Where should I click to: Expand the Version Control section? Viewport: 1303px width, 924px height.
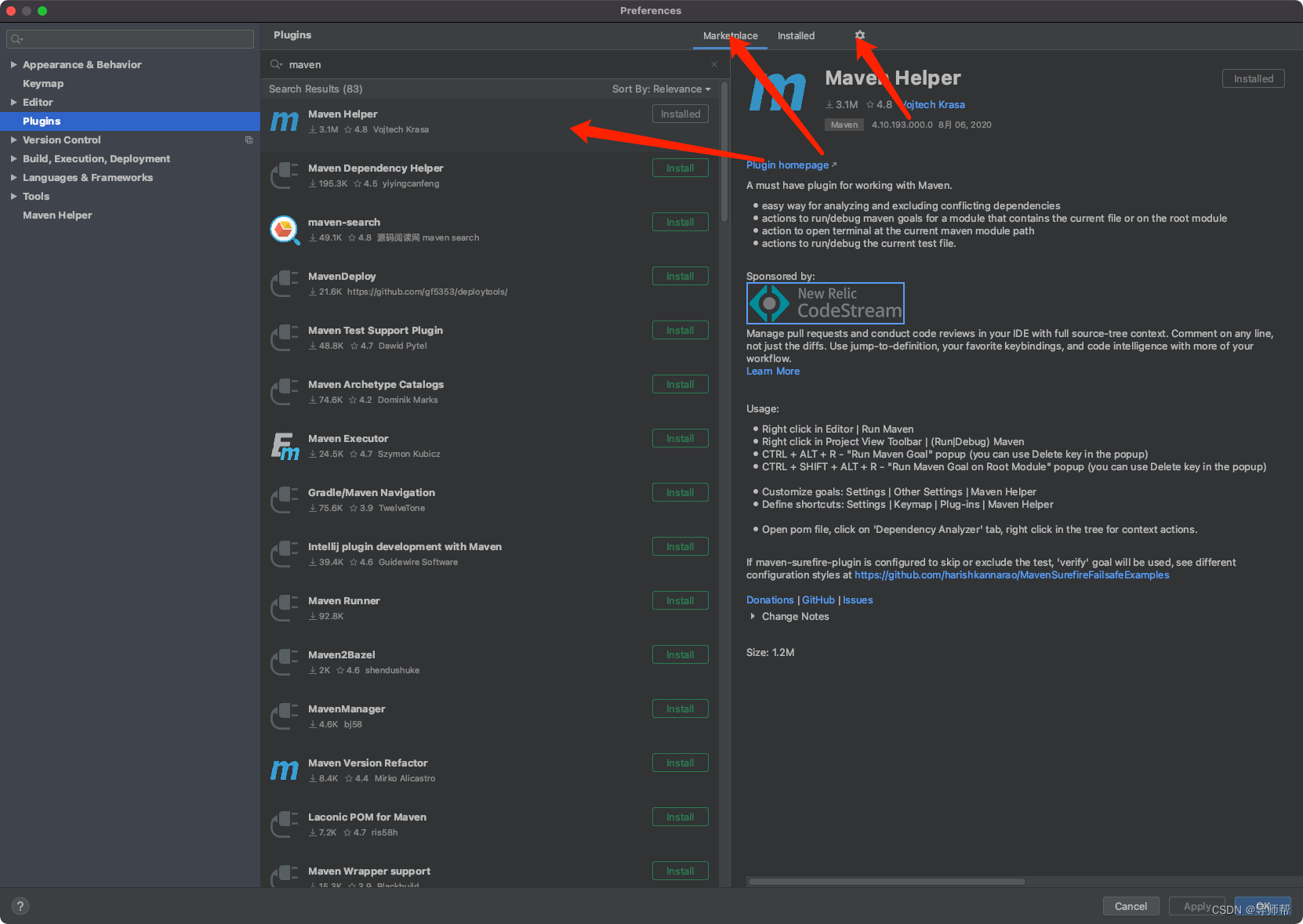click(x=13, y=140)
